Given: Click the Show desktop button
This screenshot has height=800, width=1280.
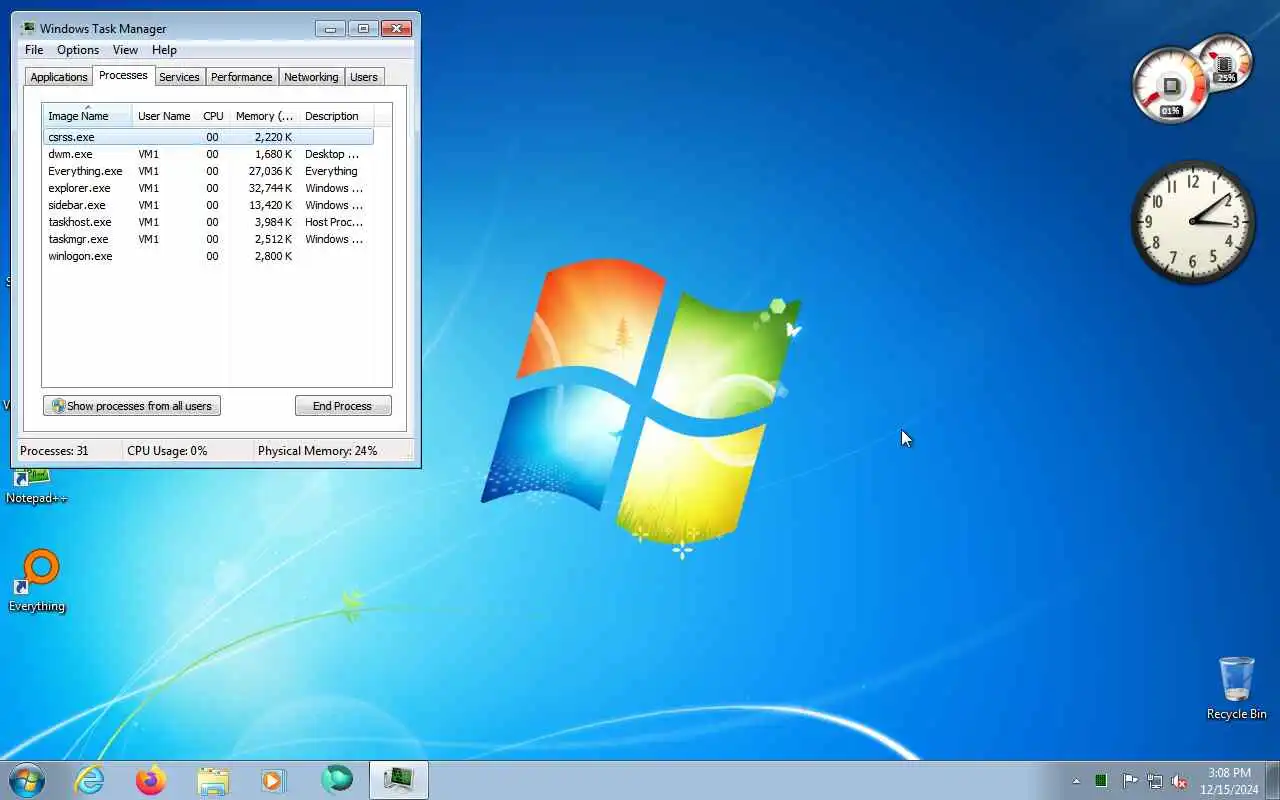Looking at the screenshot, I should pos(1273,780).
